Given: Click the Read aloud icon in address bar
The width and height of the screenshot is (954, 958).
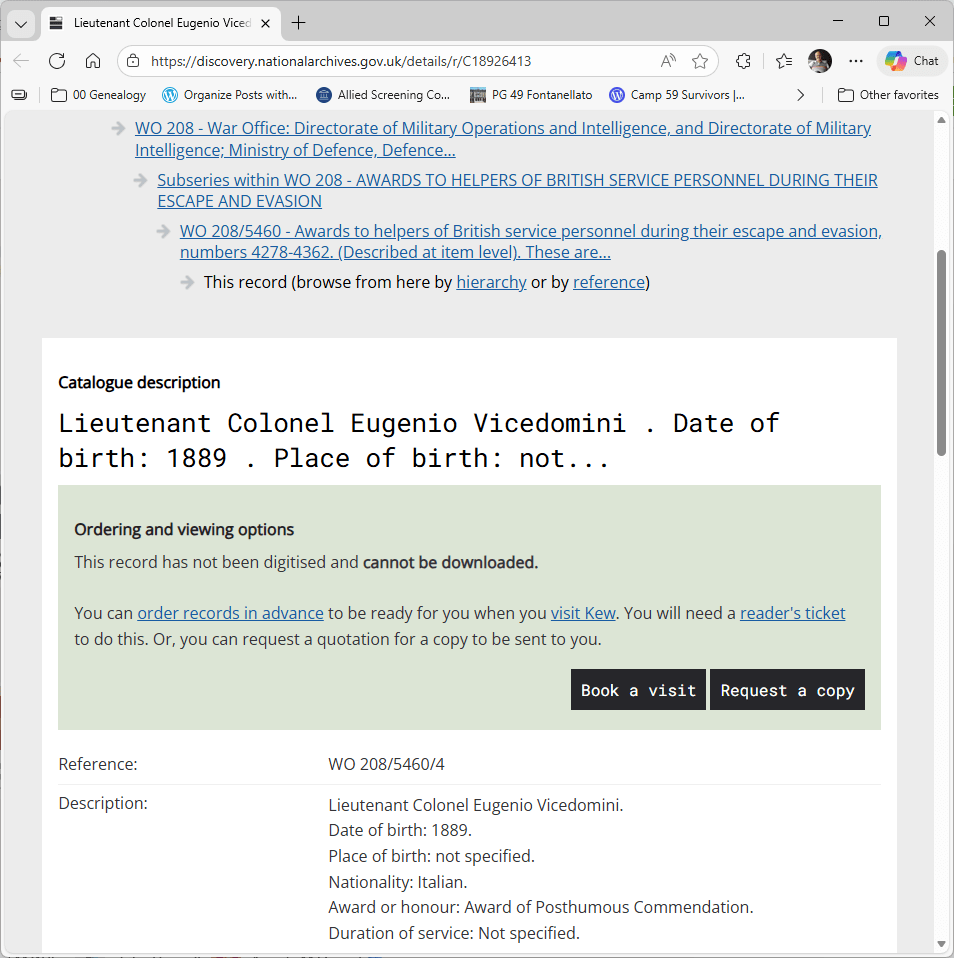Looking at the screenshot, I should (668, 61).
